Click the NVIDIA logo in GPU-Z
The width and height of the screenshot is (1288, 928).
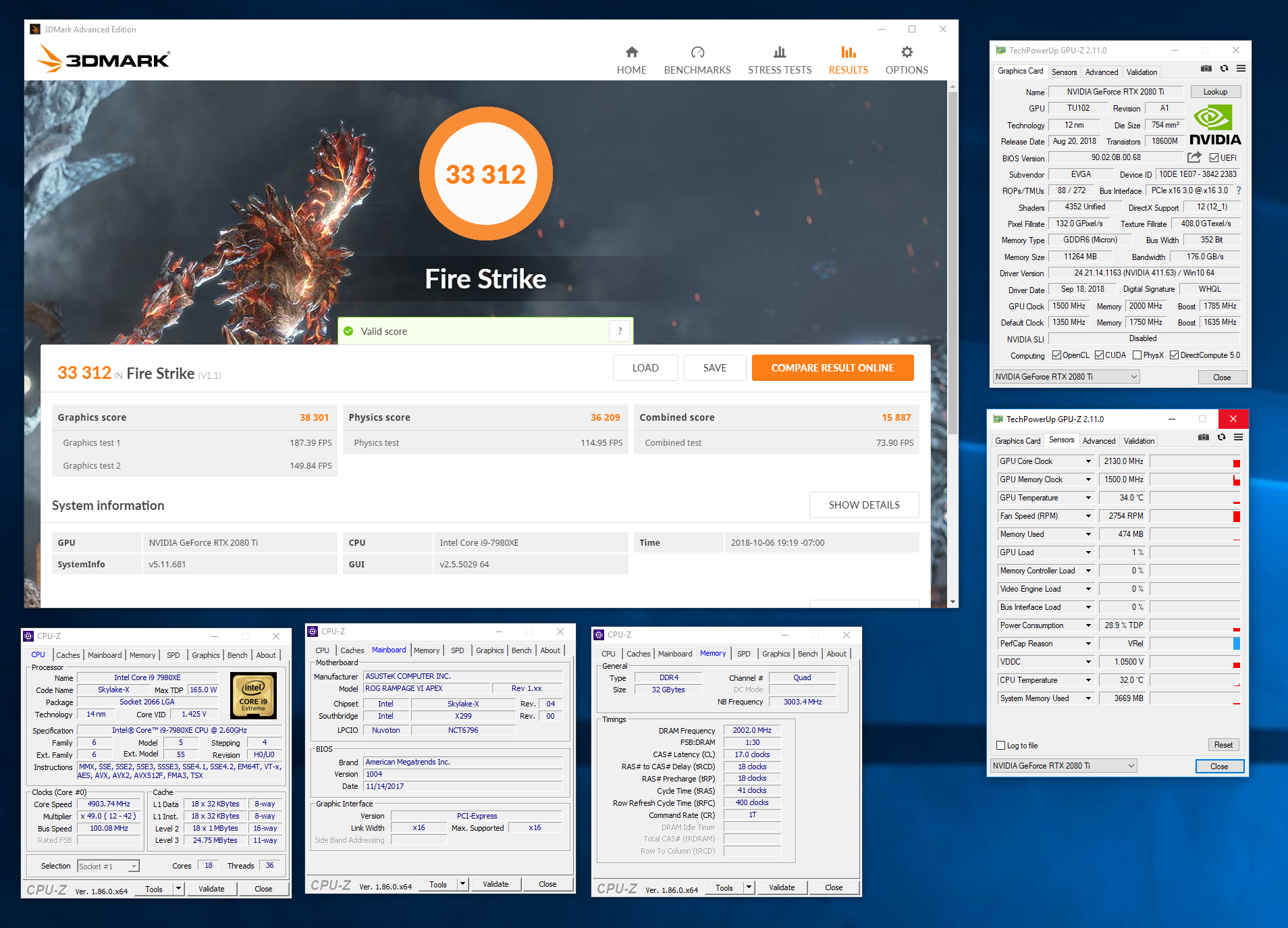point(1215,125)
